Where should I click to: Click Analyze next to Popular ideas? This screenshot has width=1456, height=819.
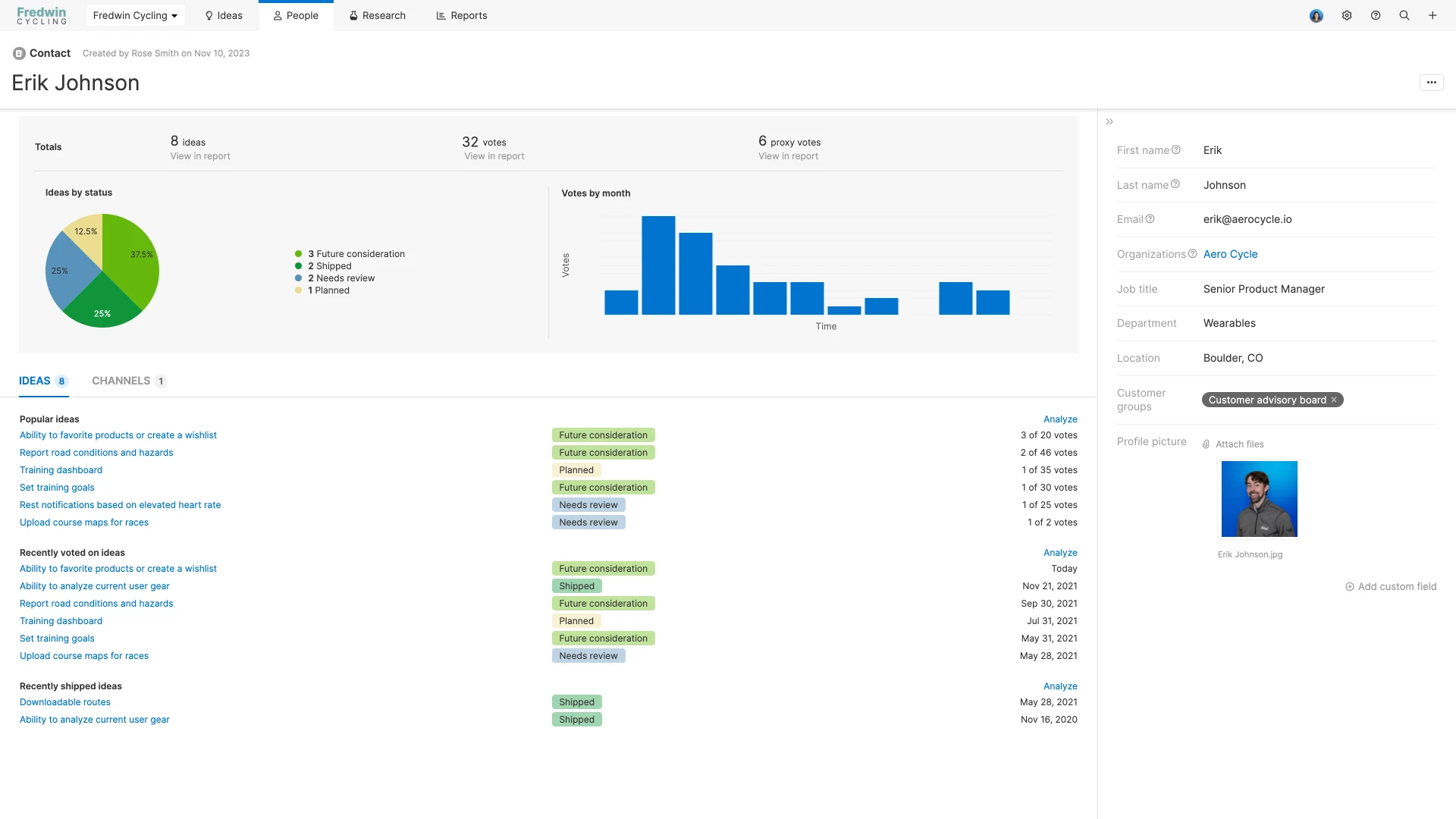[x=1060, y=419]
